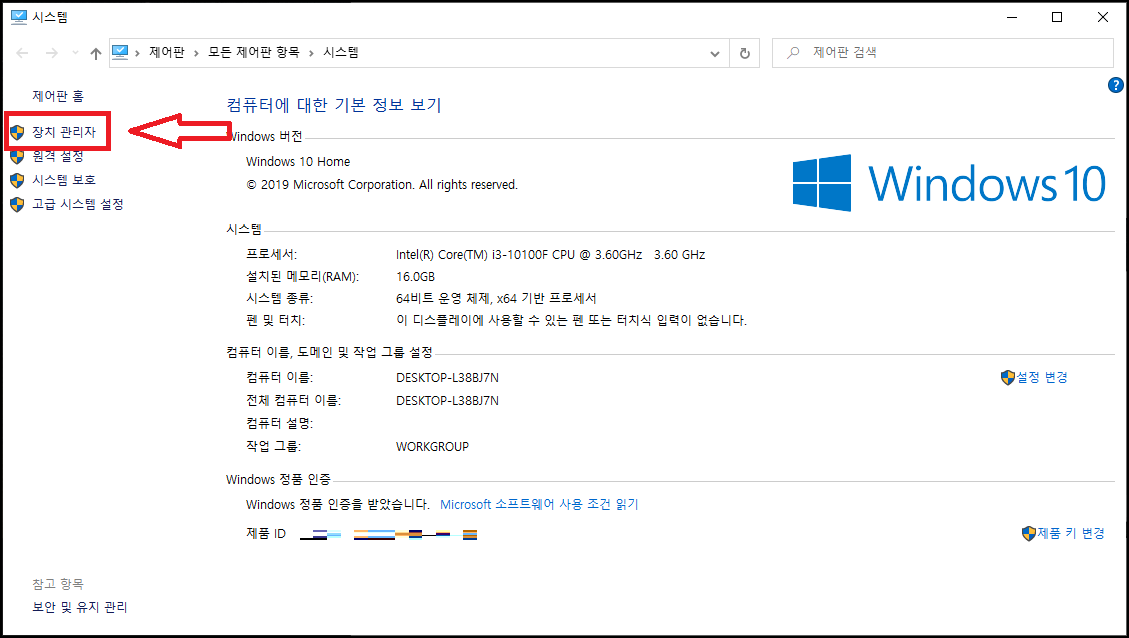Close the 시스템 window

click(x=1102, y=17)
